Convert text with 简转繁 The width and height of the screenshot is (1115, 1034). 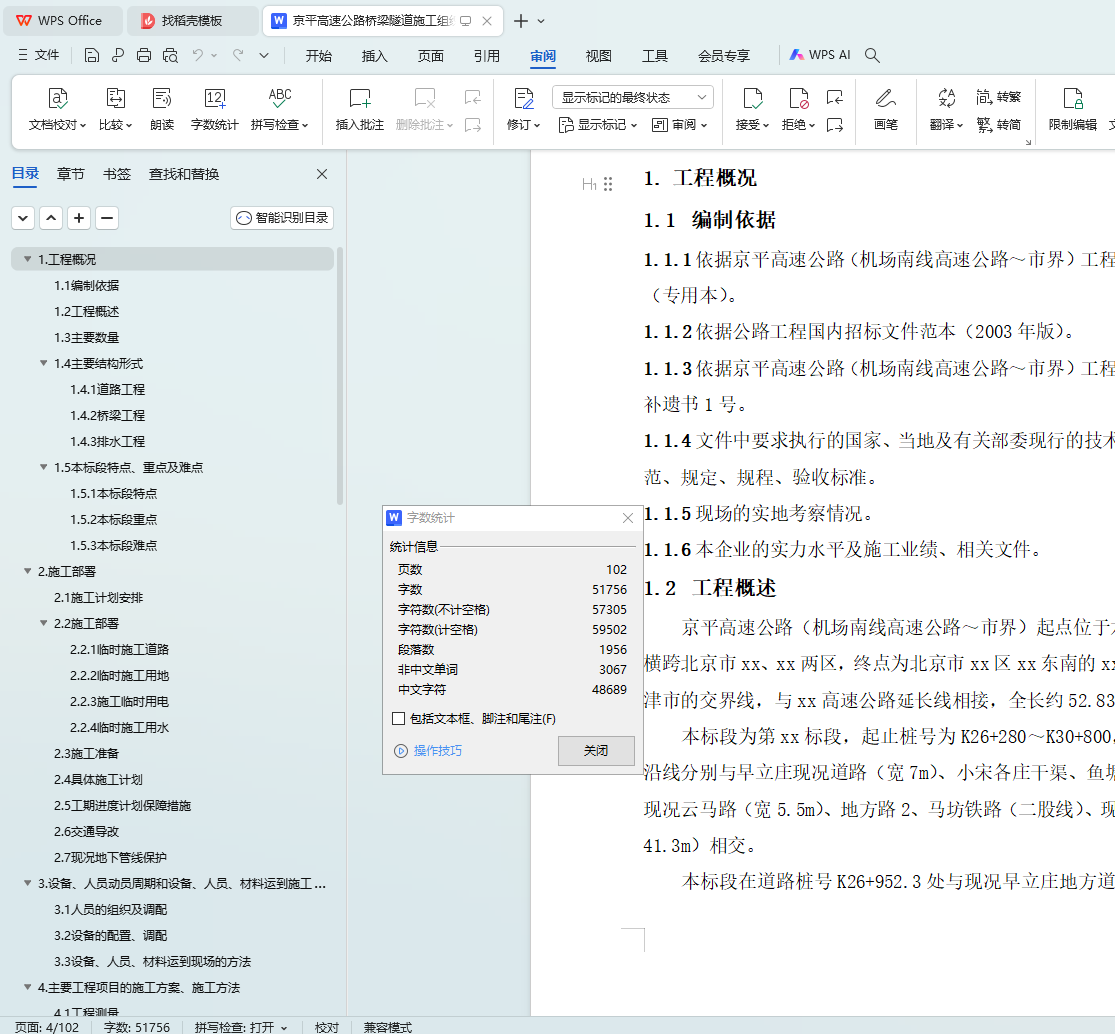(999, 97)
